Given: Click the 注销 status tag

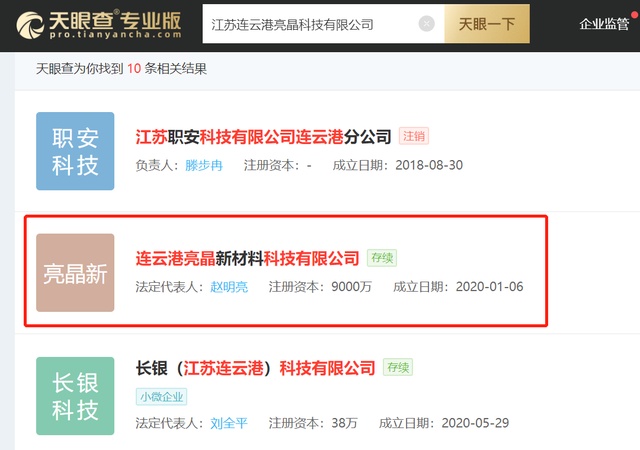Looking at the screenshot, I should [414, 136].
